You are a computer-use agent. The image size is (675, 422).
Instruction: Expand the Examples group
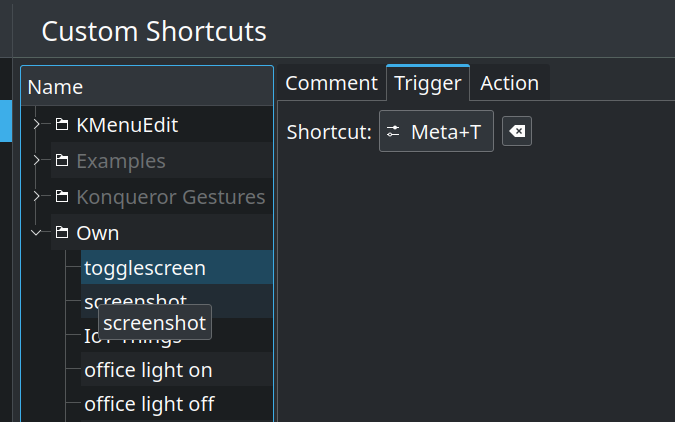coord(37,161)
